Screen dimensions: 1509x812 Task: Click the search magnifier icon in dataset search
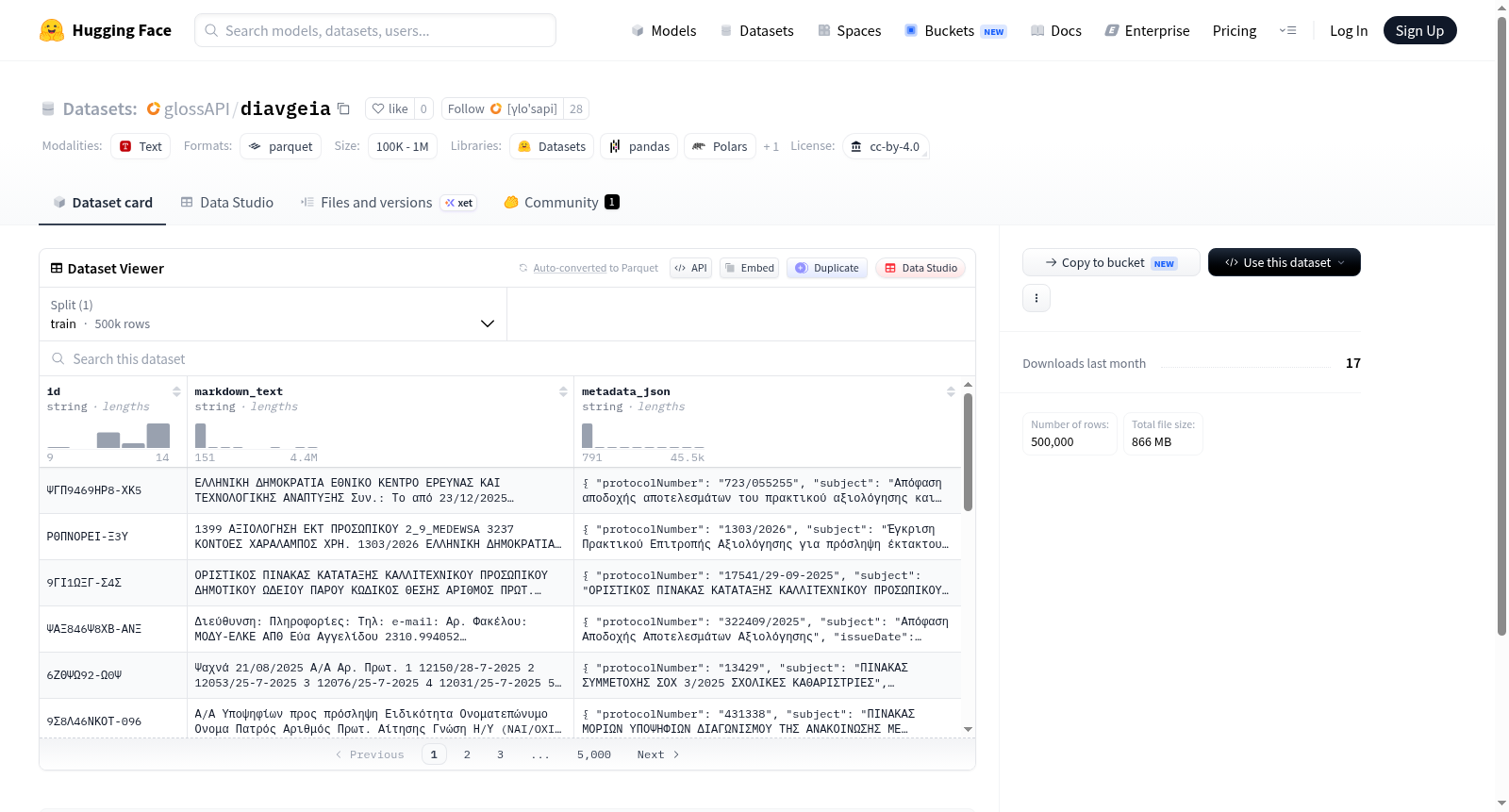(58, 359)
